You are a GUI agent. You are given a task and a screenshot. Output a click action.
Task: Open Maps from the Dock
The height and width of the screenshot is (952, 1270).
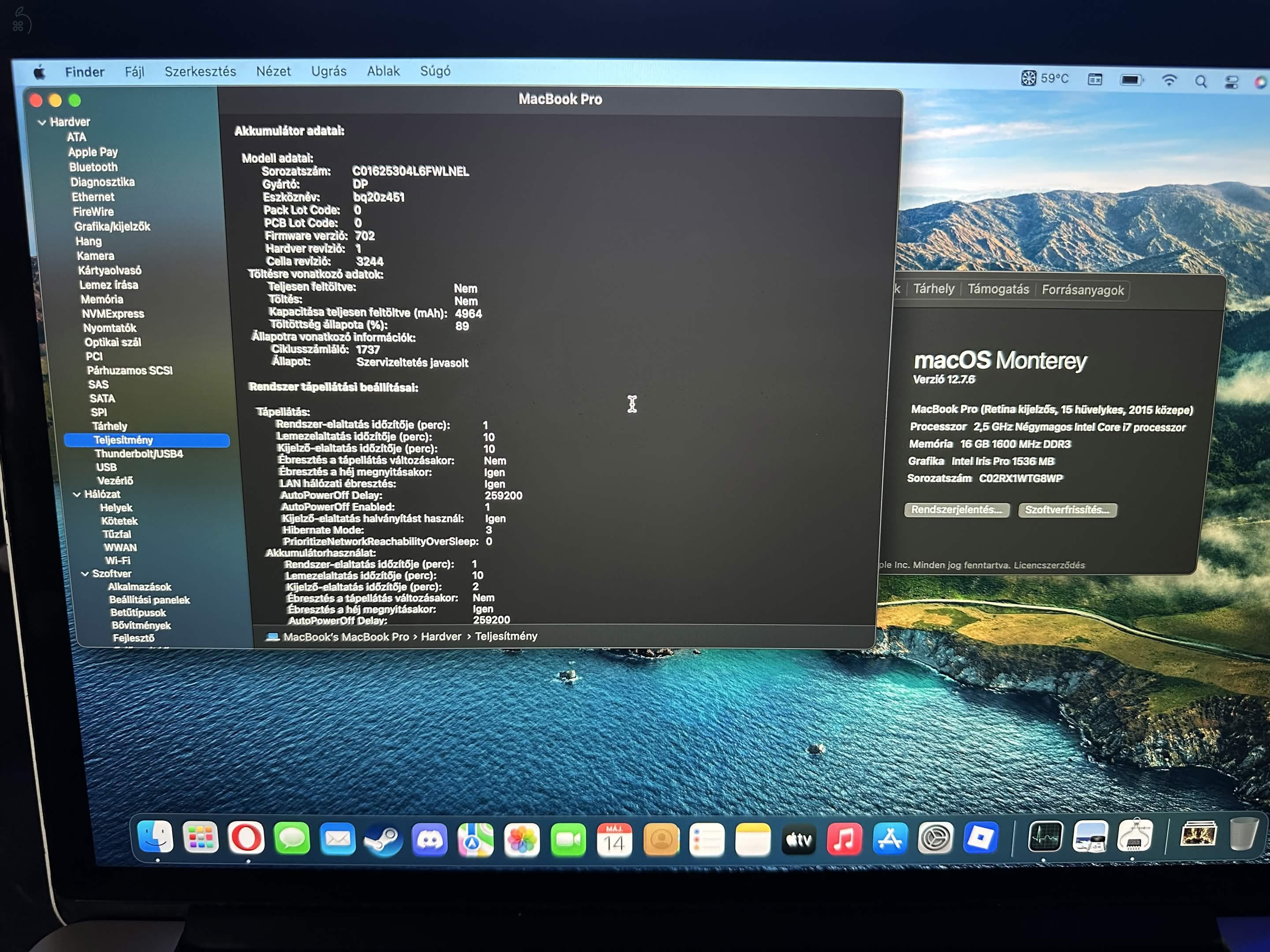(475, 840)
